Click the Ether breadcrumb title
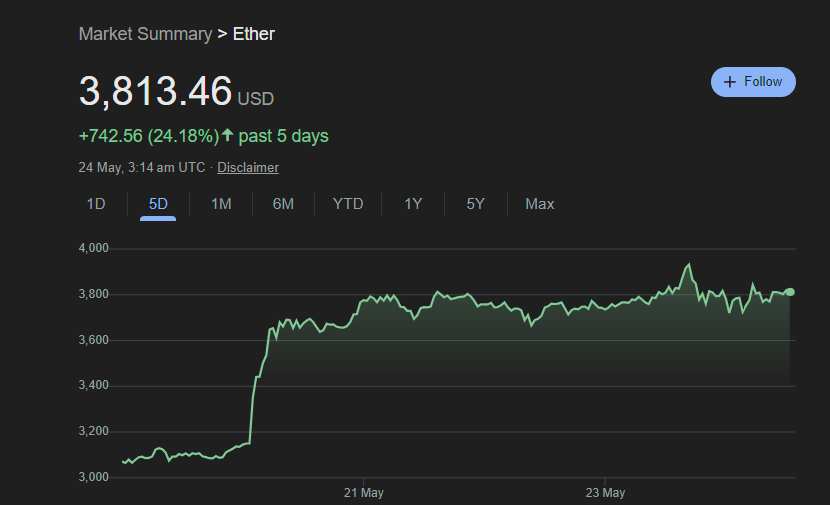Viewport: 830px width, 505px height. pos(254,34)
